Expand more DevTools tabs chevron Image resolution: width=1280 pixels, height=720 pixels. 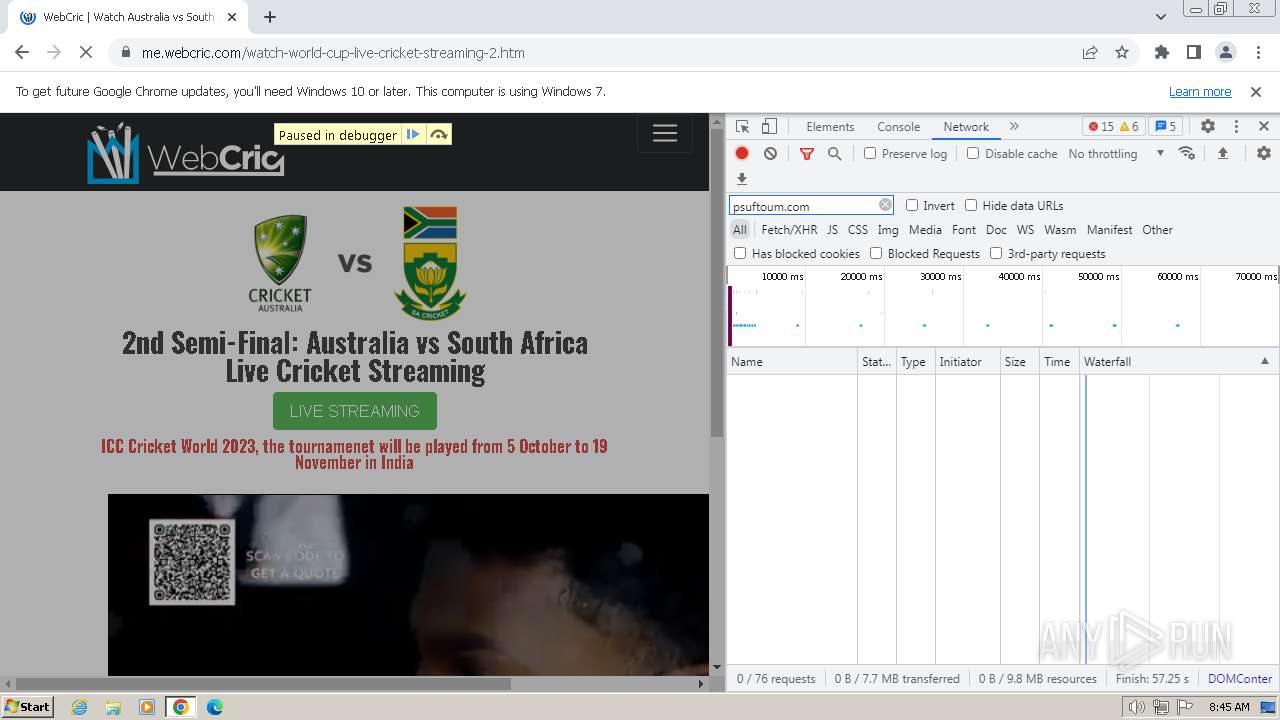coord(1014,127)
